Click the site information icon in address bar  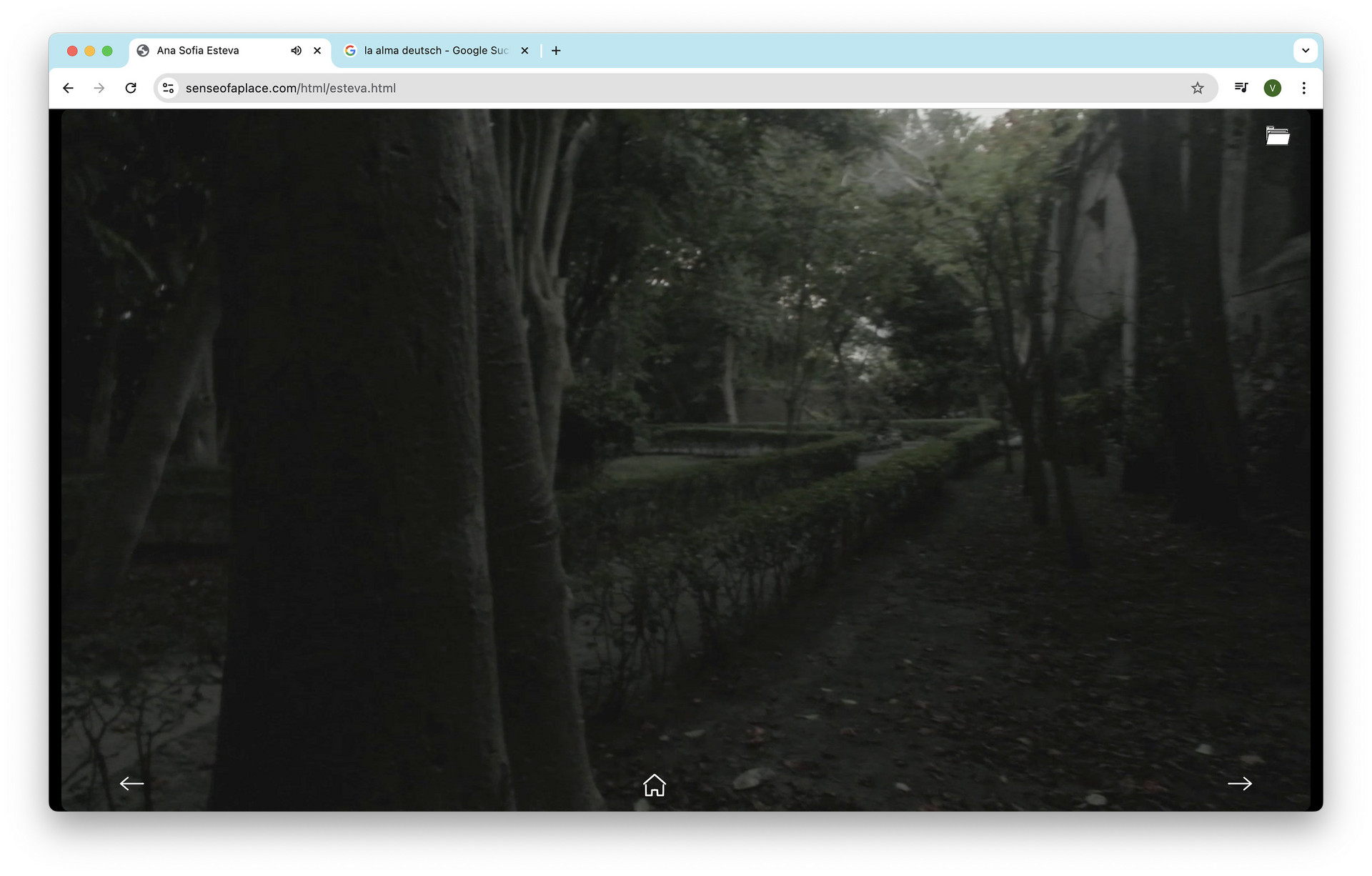(x=169, y=88)
